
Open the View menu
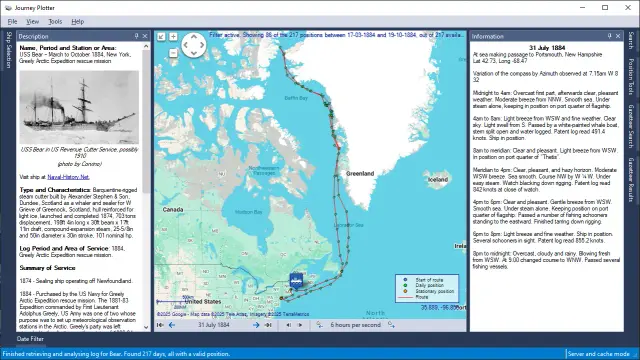pos(33,22)
